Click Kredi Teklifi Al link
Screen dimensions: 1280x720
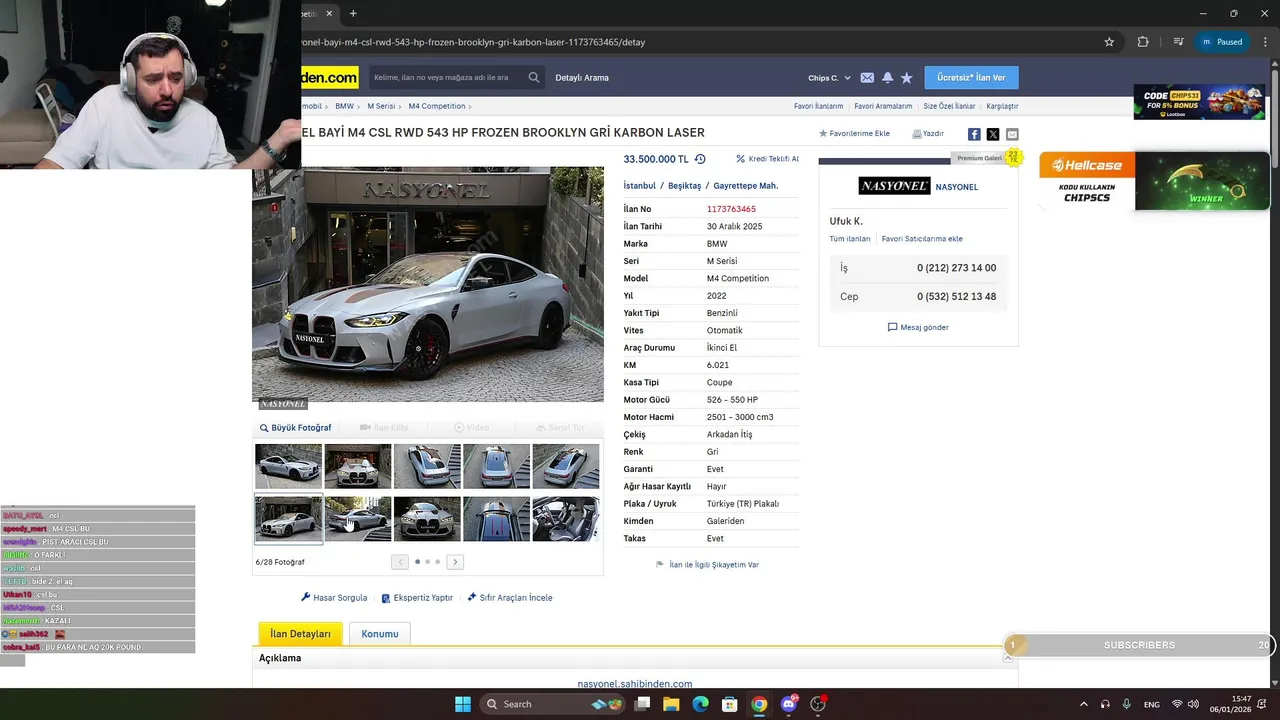point(767,159)
